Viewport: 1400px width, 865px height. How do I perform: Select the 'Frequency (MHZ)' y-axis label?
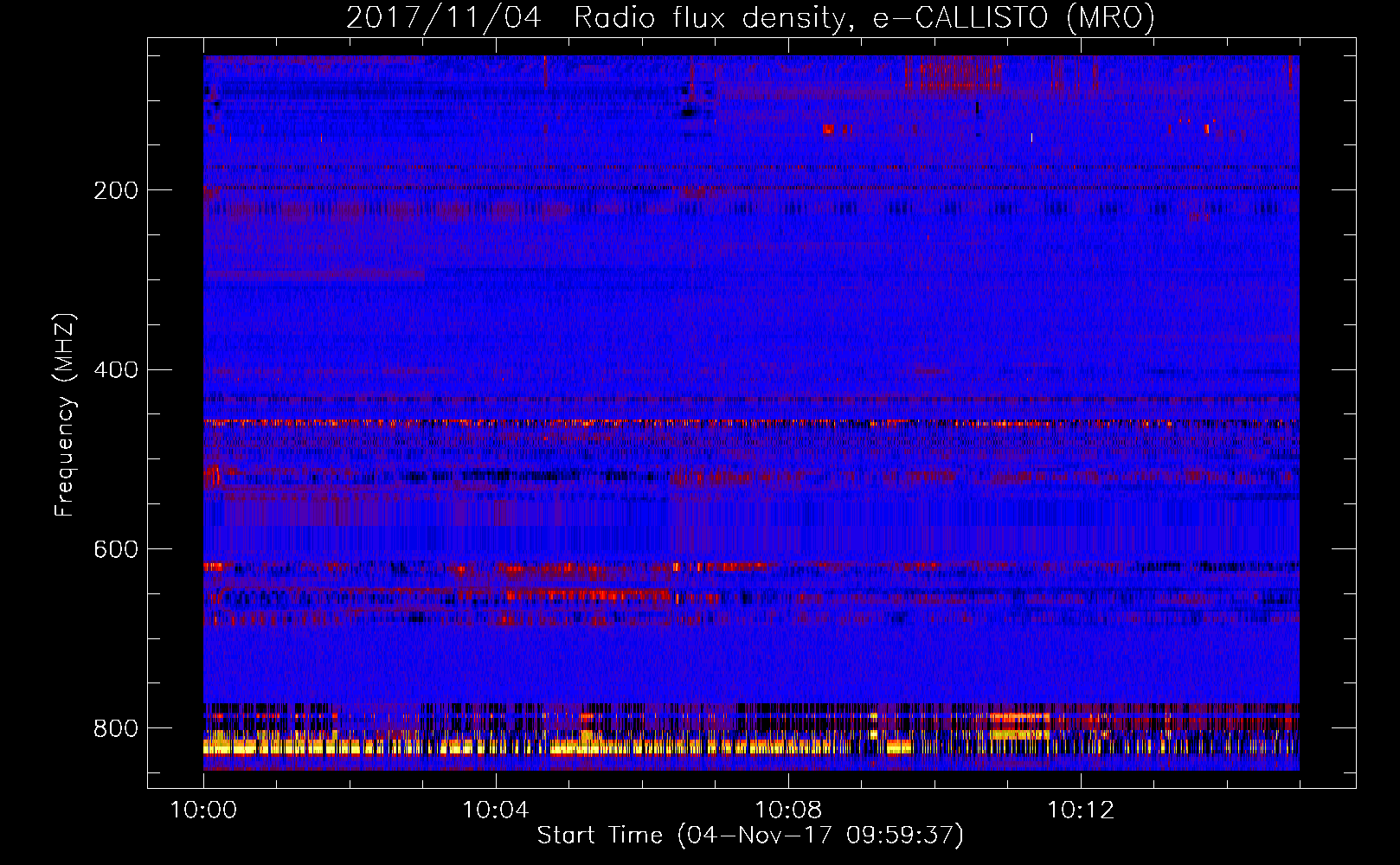click(65, 415)
